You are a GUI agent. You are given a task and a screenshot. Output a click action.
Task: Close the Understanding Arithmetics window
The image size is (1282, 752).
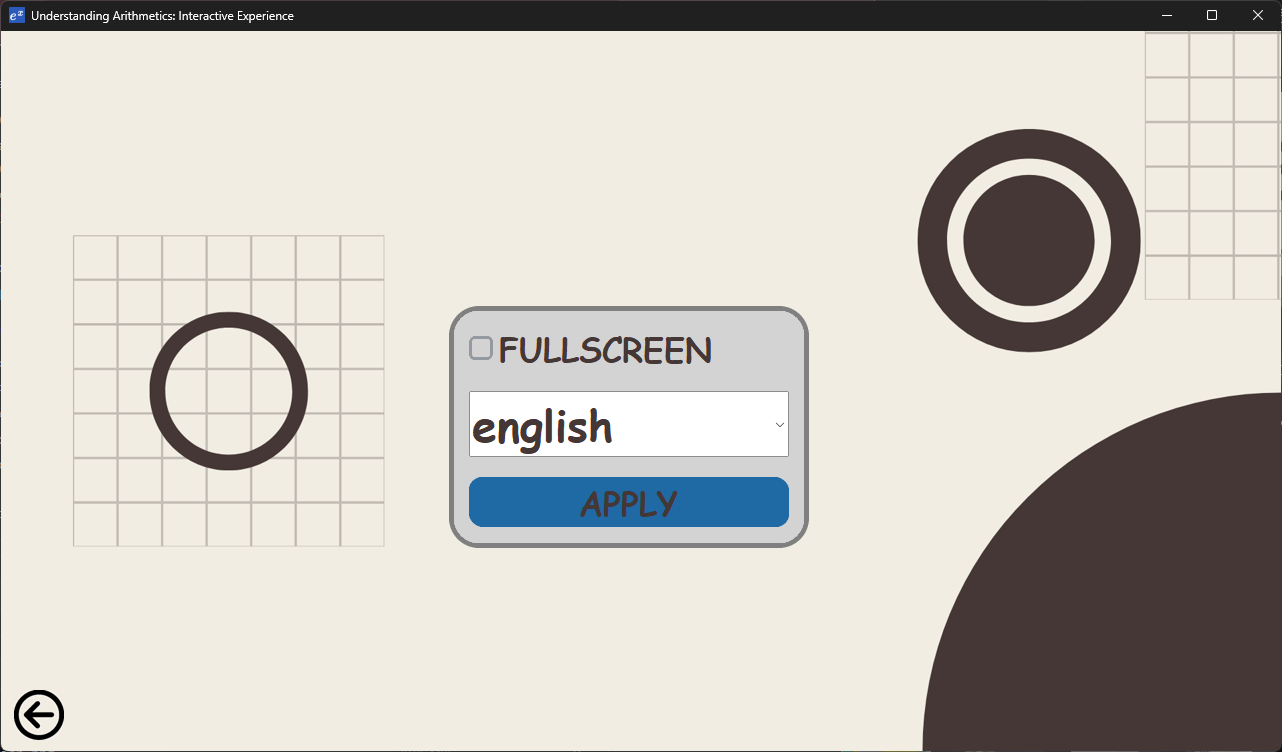click(x=1258, y=15)
